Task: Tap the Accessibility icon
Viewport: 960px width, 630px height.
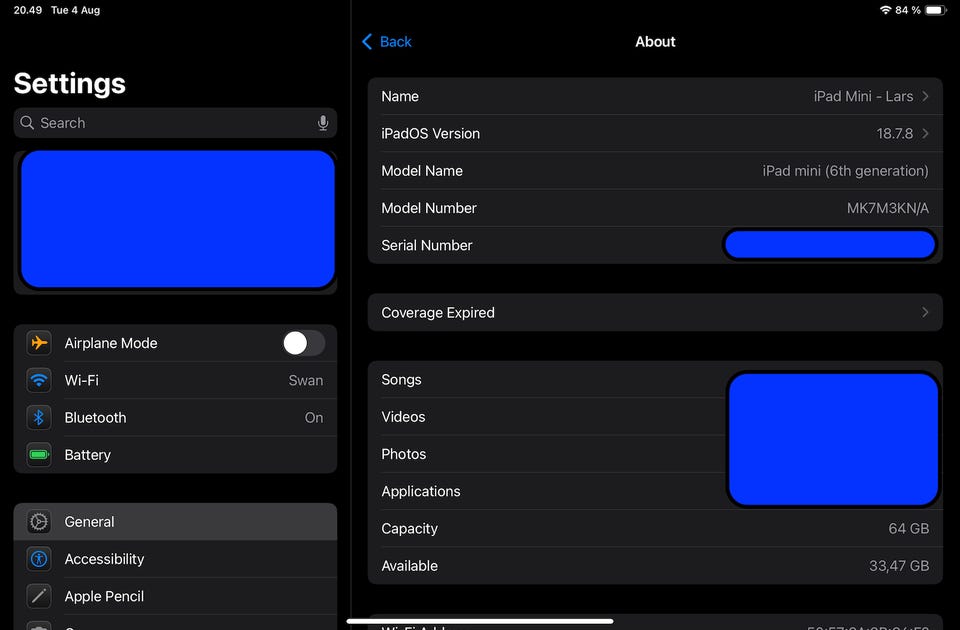Action: click(39, 559)
